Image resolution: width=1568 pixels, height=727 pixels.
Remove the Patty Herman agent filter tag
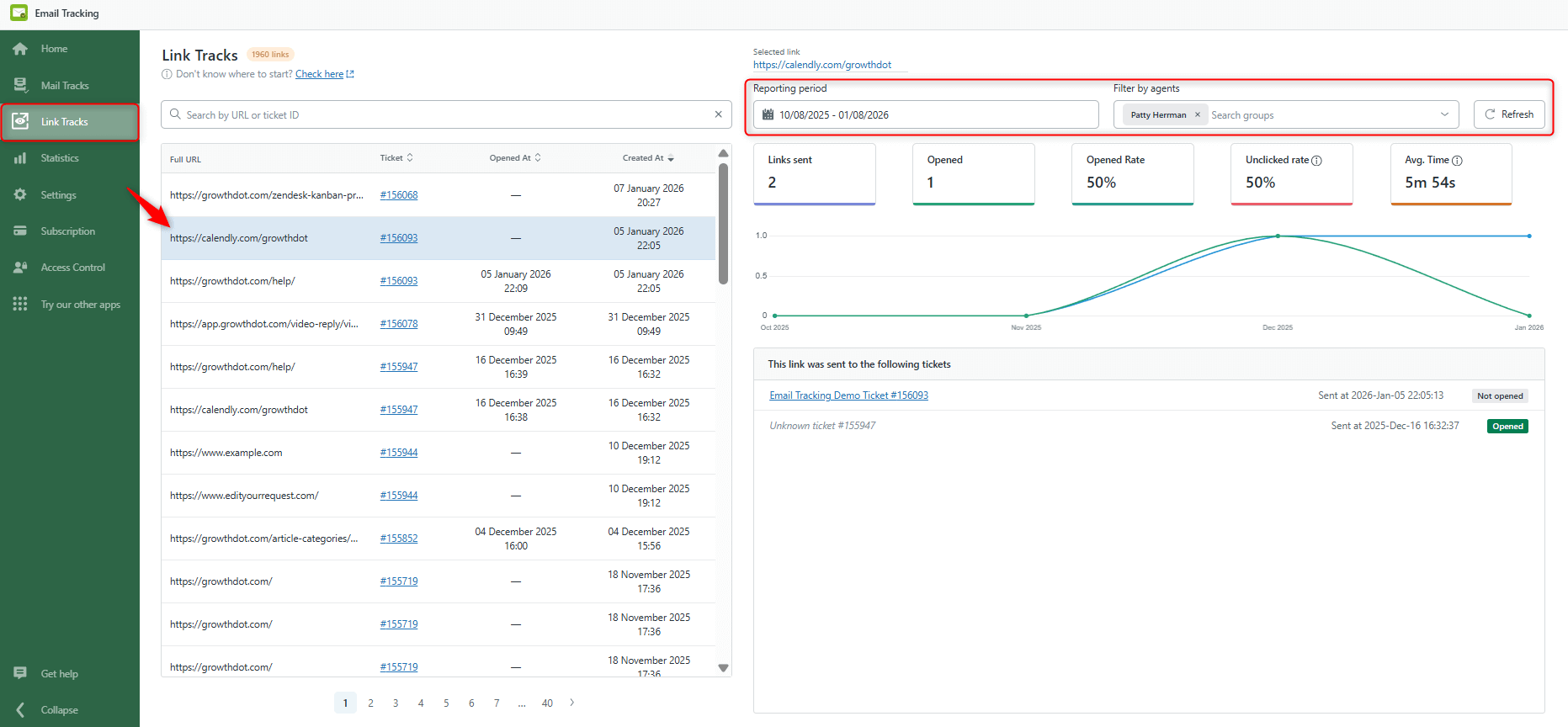coord(1197,115)
